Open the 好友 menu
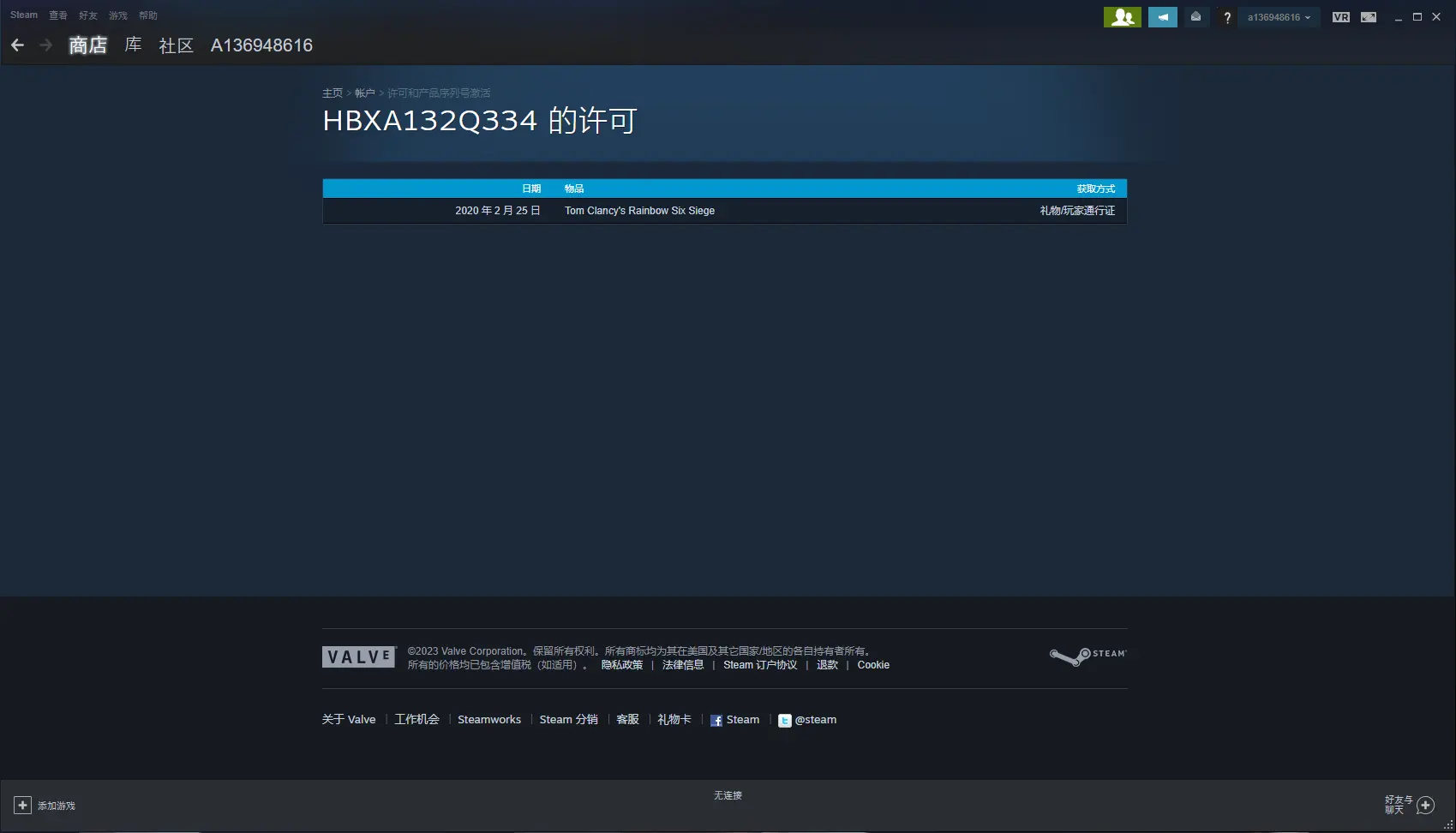 coord(88,15)
